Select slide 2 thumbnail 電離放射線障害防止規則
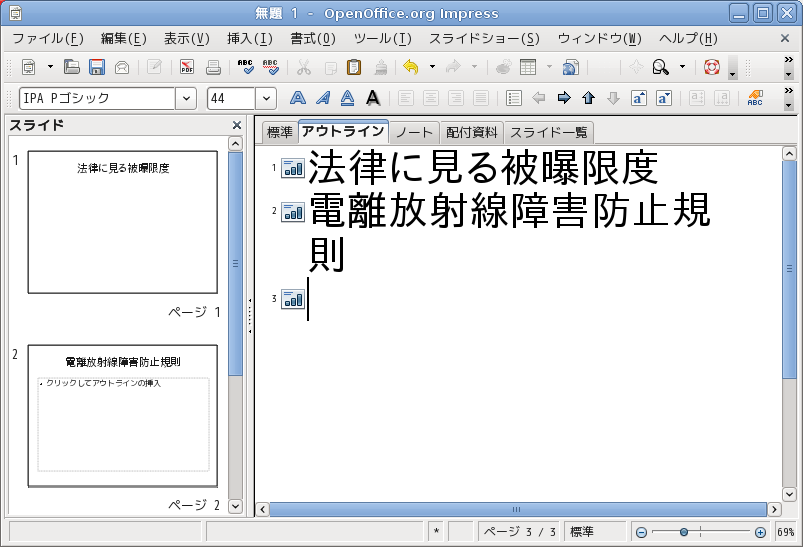The height and width of the screenshot is (547, 803). pos(122,415)
